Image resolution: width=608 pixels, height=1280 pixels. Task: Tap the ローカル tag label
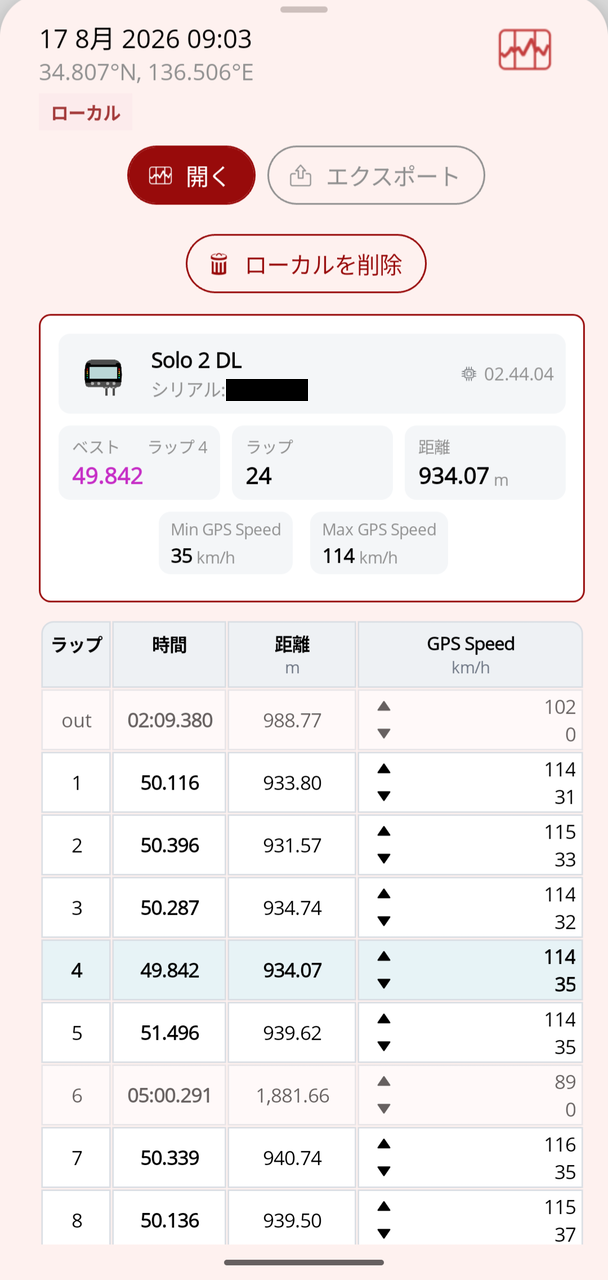(x=86, y=113)
